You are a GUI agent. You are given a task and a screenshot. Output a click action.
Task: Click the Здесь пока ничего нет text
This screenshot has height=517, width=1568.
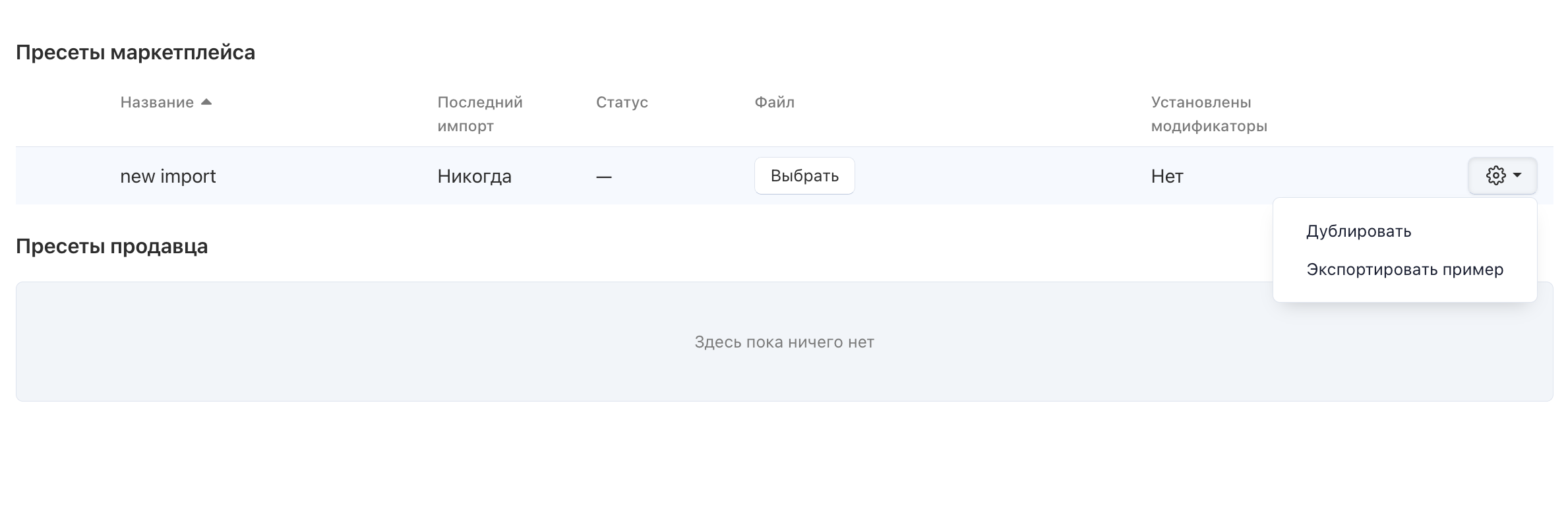[x=784, y=342]
